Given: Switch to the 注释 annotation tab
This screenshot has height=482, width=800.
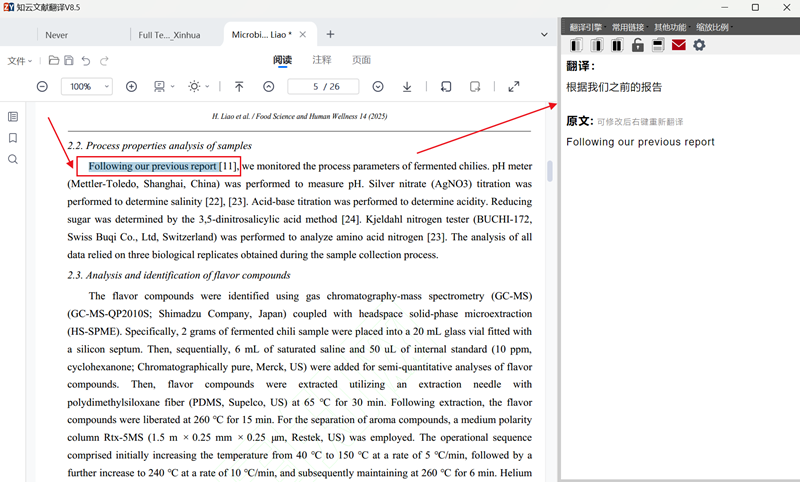Looking at the screenshot, I should point(322,61).
